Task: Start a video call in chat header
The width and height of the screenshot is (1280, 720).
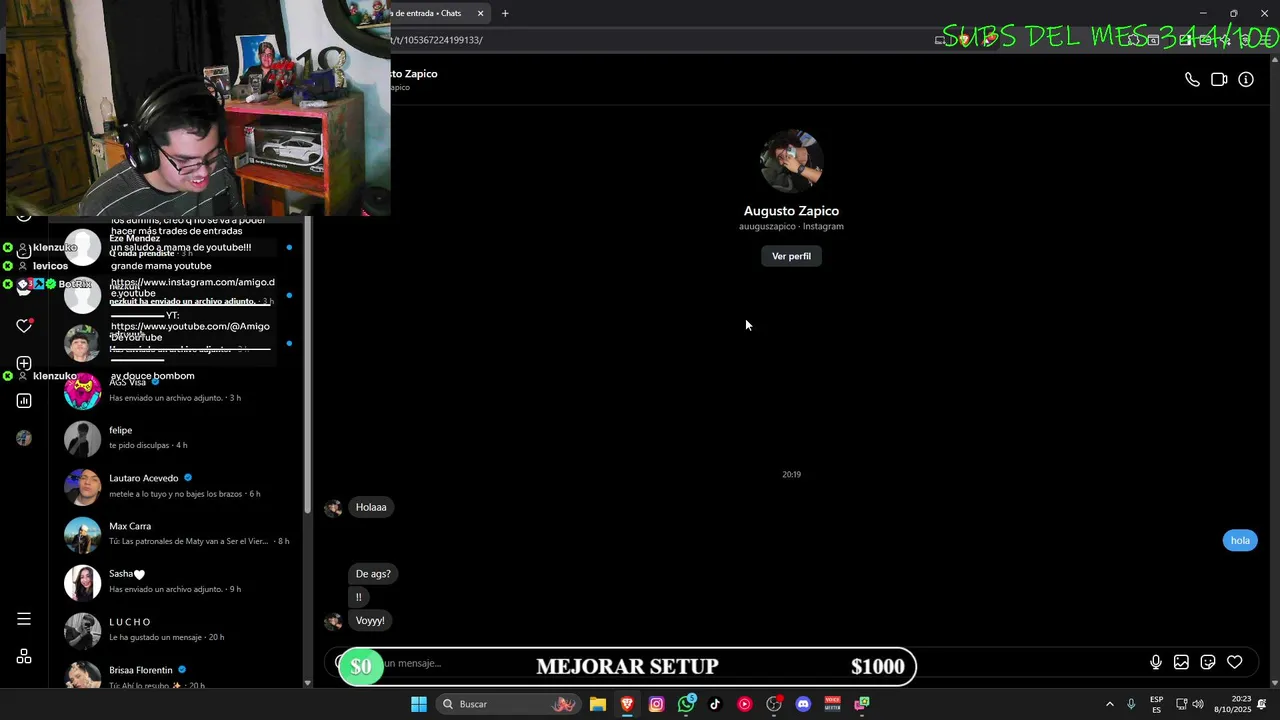Action: point(1219,80)
